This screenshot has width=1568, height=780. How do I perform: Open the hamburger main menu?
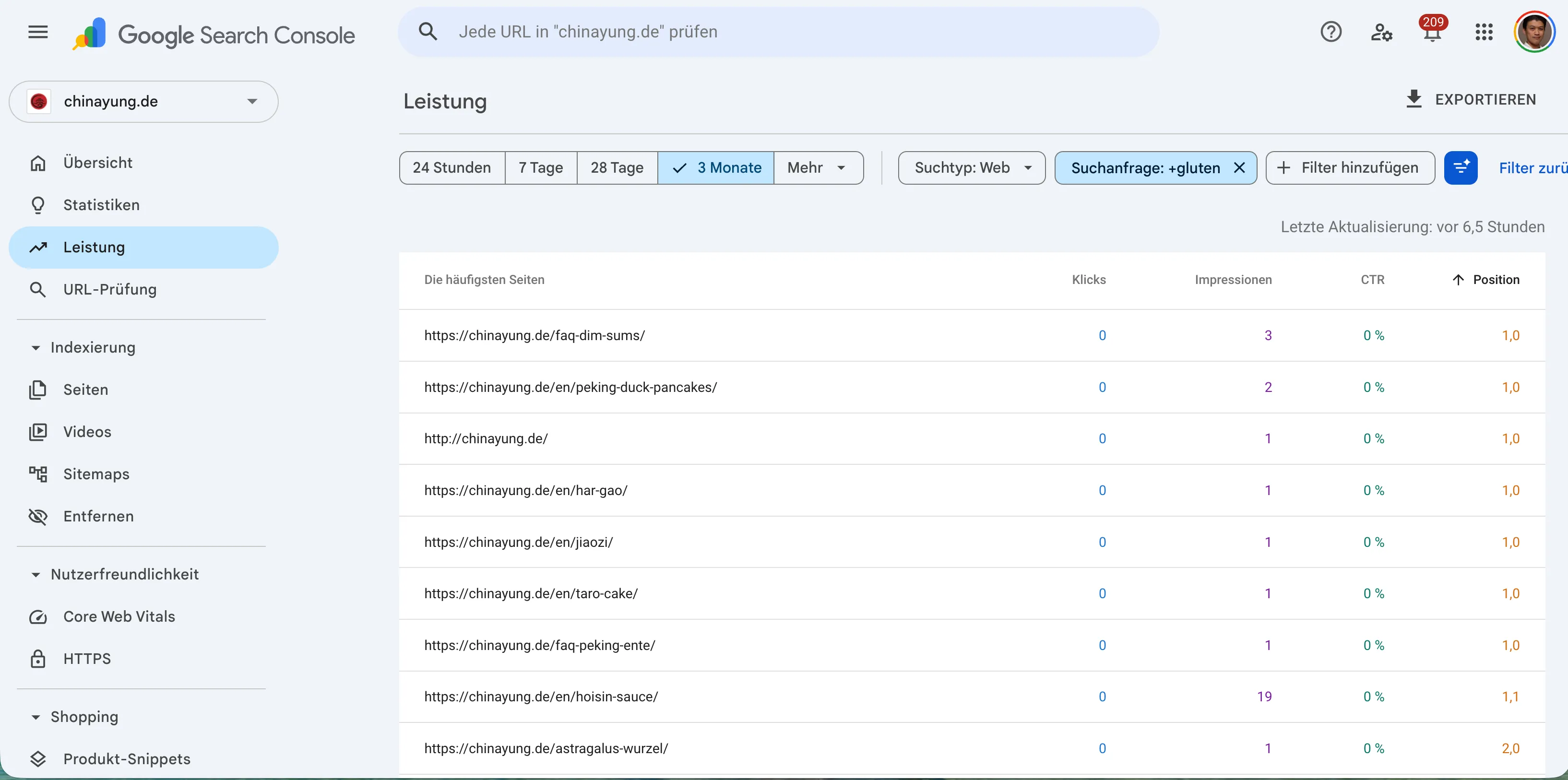[x=38, y=32]
